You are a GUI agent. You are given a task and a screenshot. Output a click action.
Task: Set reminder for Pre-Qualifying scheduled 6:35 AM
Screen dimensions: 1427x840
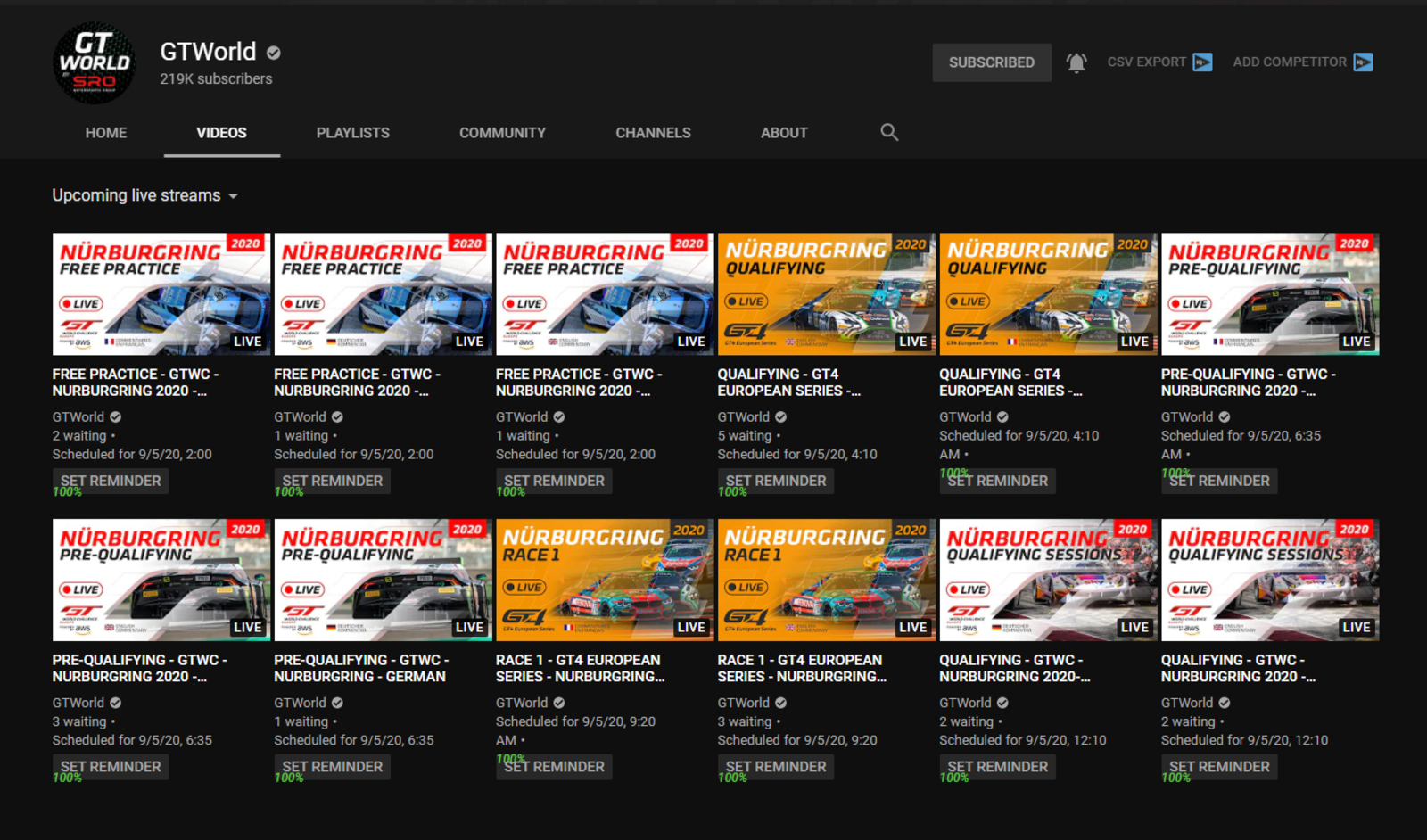tap(1219, 481)
